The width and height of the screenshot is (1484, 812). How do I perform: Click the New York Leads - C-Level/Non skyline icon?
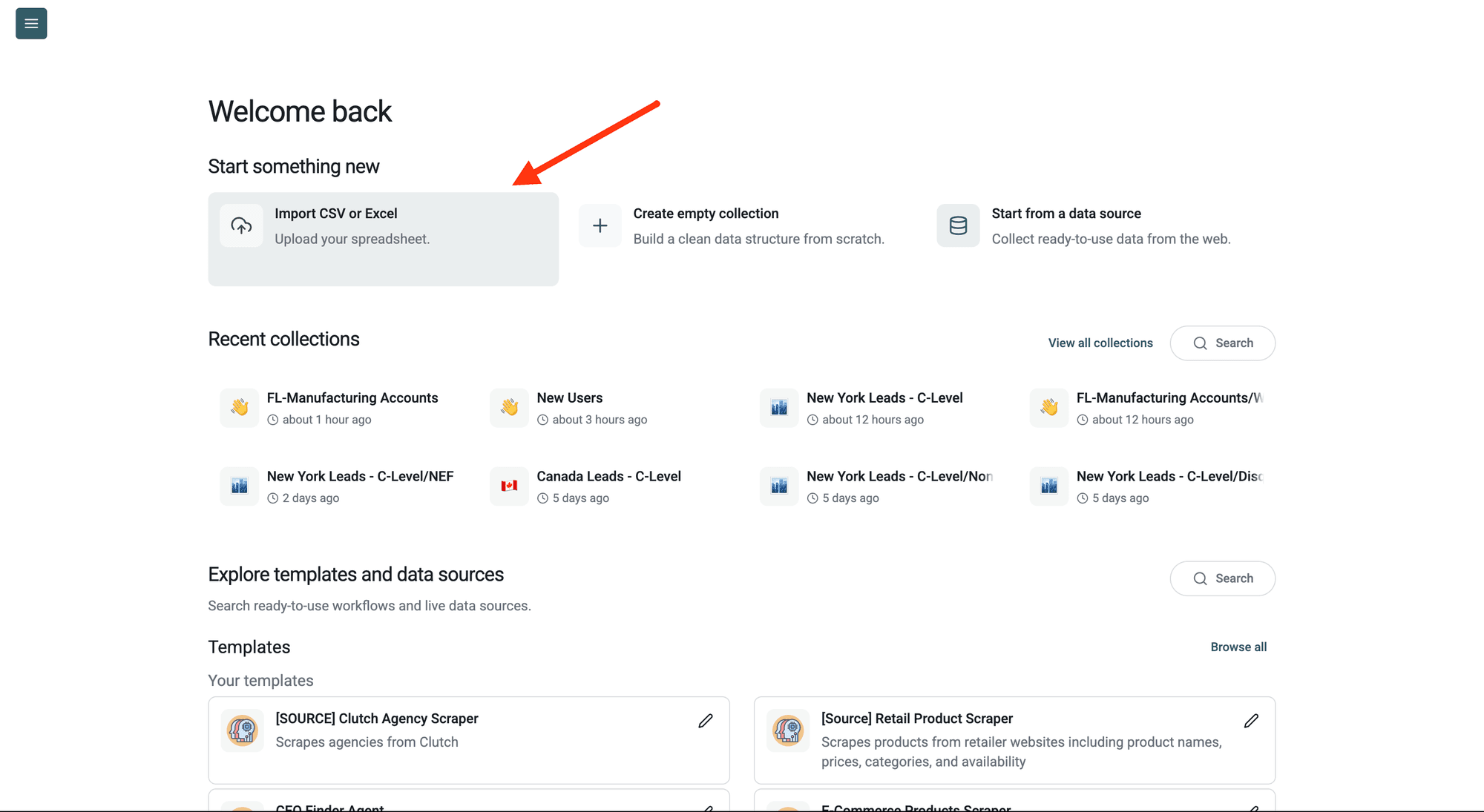pos(779,486)
